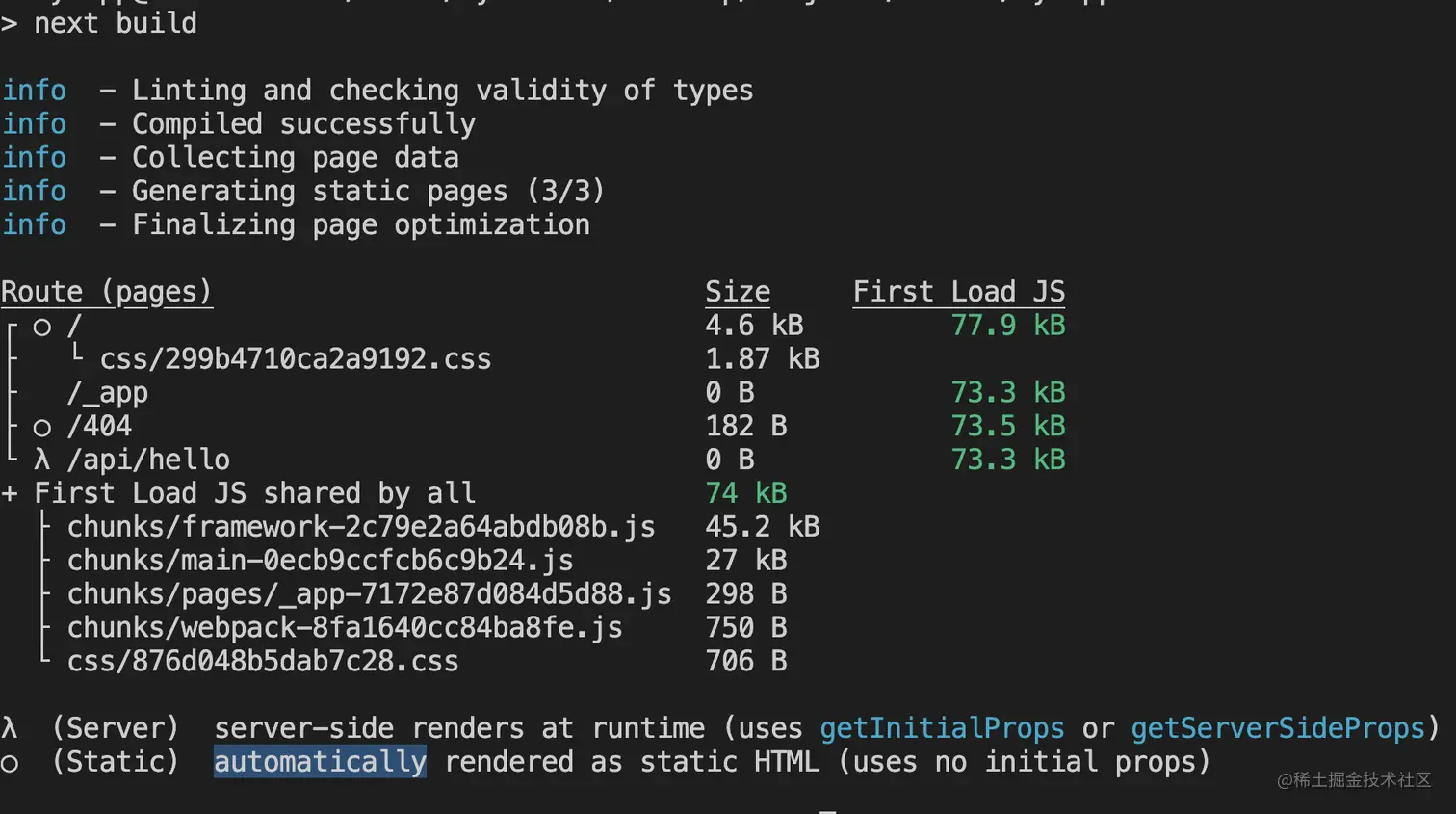1456x814 pixels.
Task: Click the lambda symbol in the Server legend
Action: [10, 728]
